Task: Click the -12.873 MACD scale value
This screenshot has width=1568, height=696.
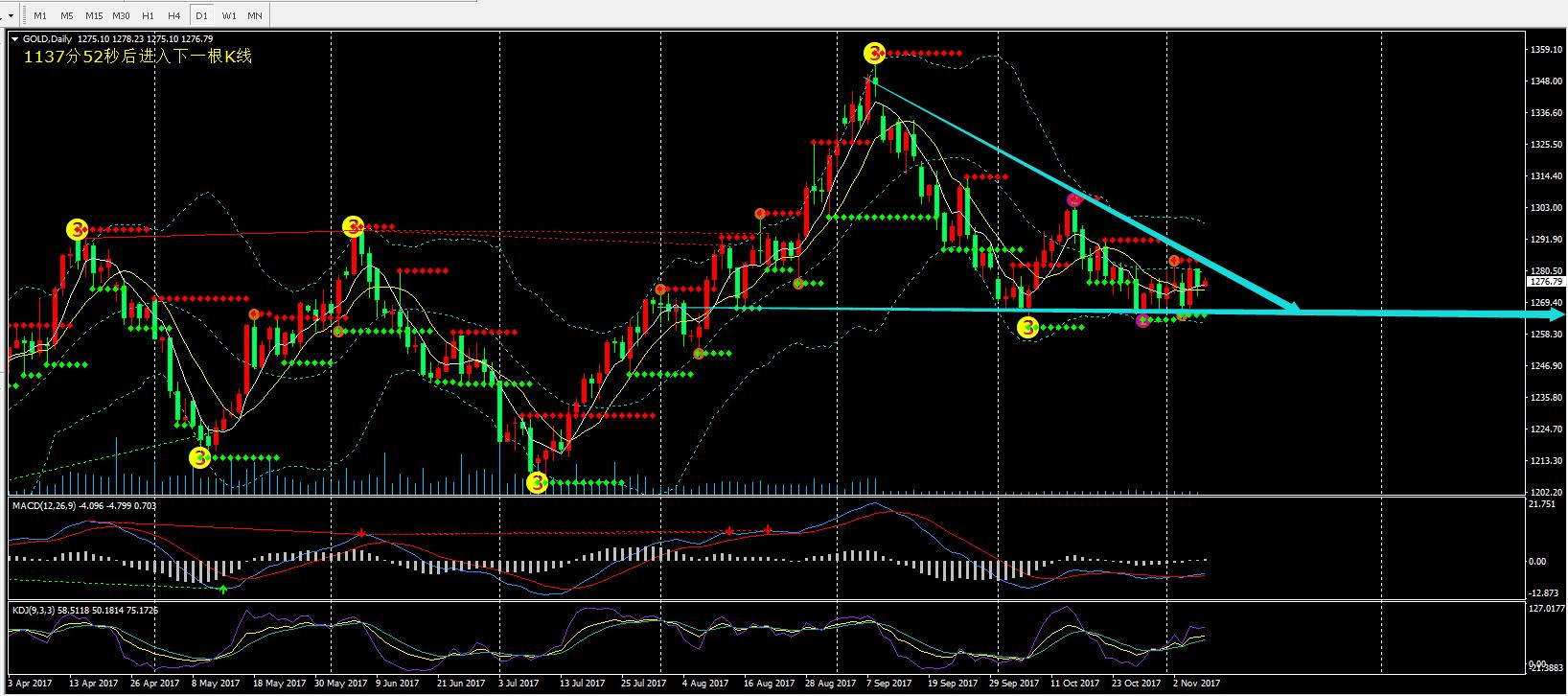Action: pos(1544,592)
